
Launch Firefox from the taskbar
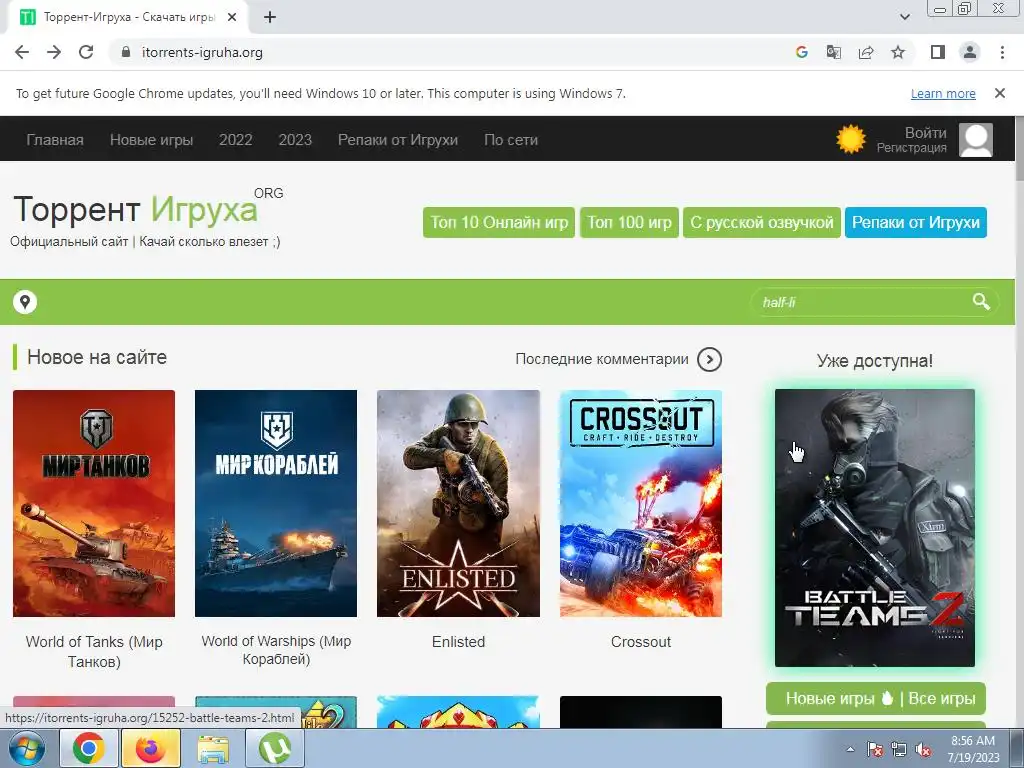click(x=151, y=748)
